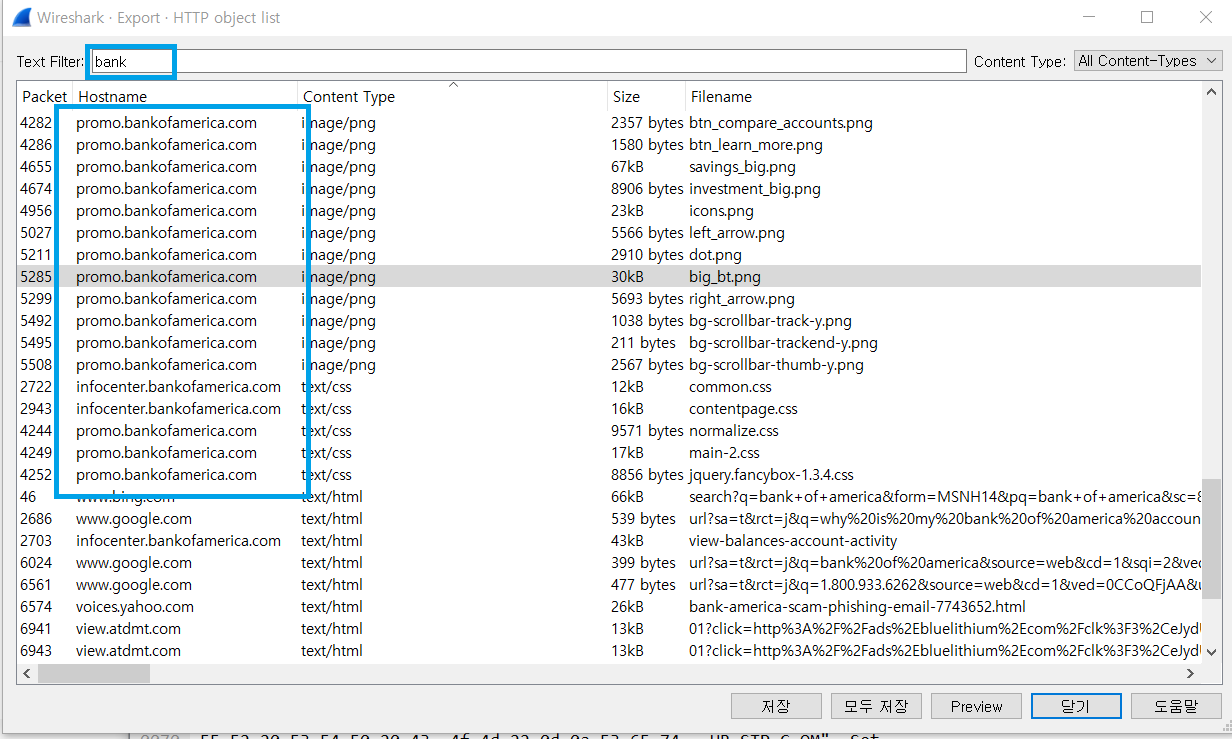Select the left_arrow.png row

tap(610, 233)
